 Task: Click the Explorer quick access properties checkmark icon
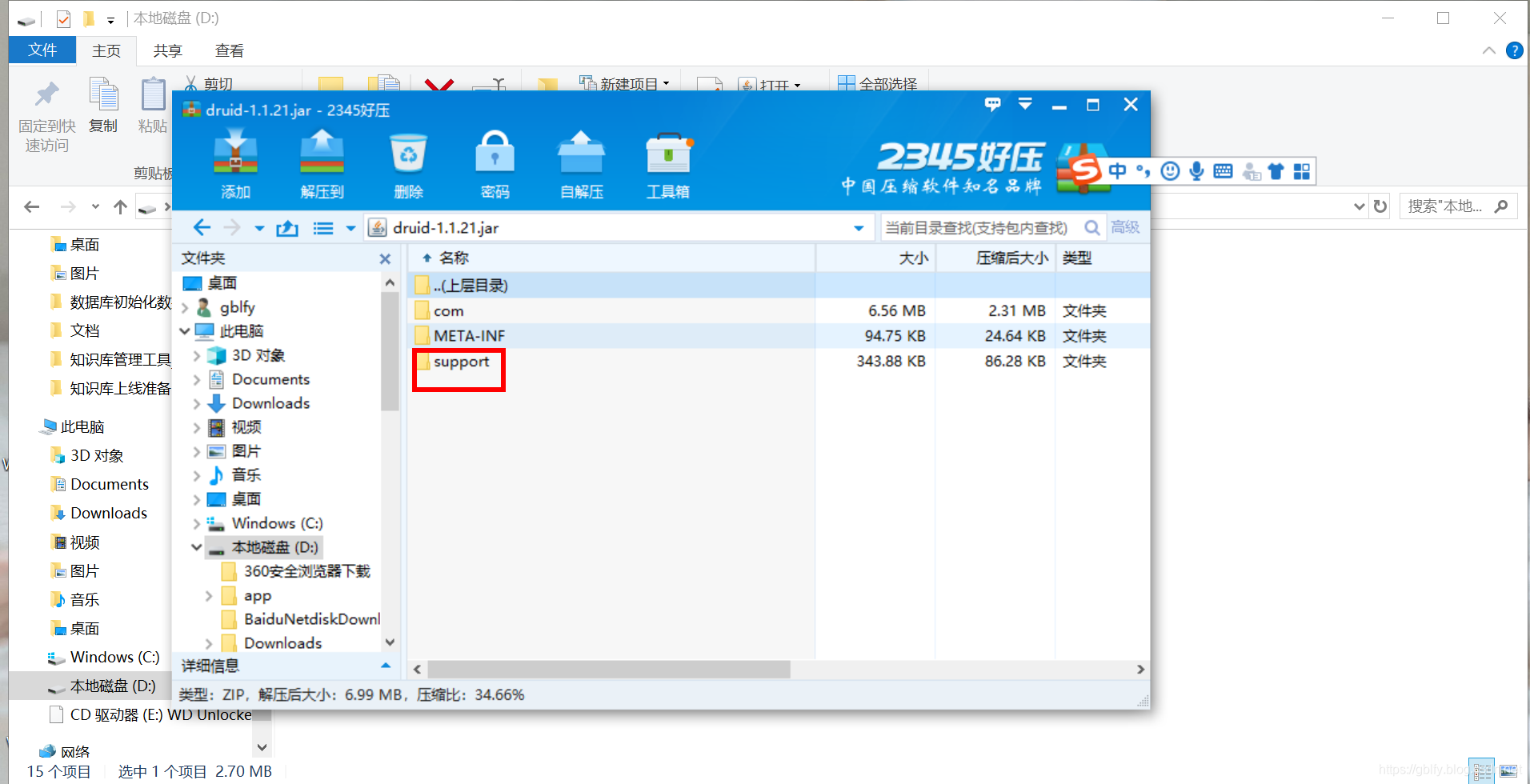(x=63, y=18)
